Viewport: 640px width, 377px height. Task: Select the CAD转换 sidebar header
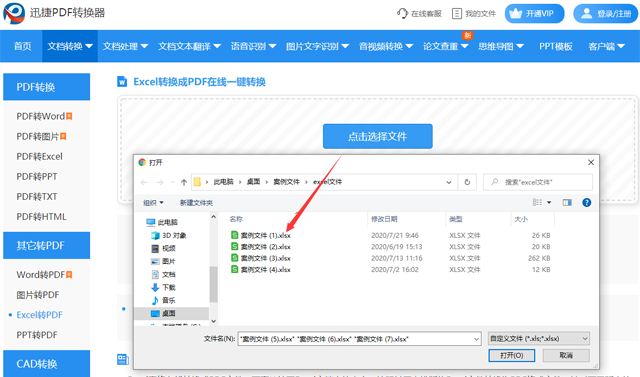(x=47, y=363)
